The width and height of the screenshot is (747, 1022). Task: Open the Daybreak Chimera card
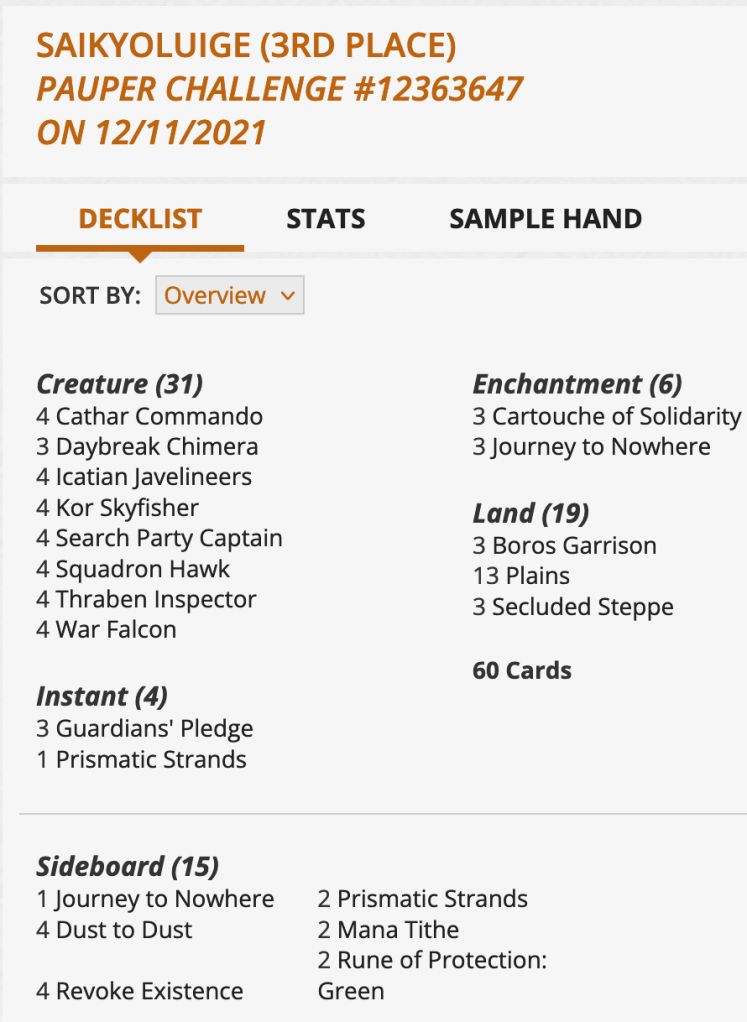[156, 447]
